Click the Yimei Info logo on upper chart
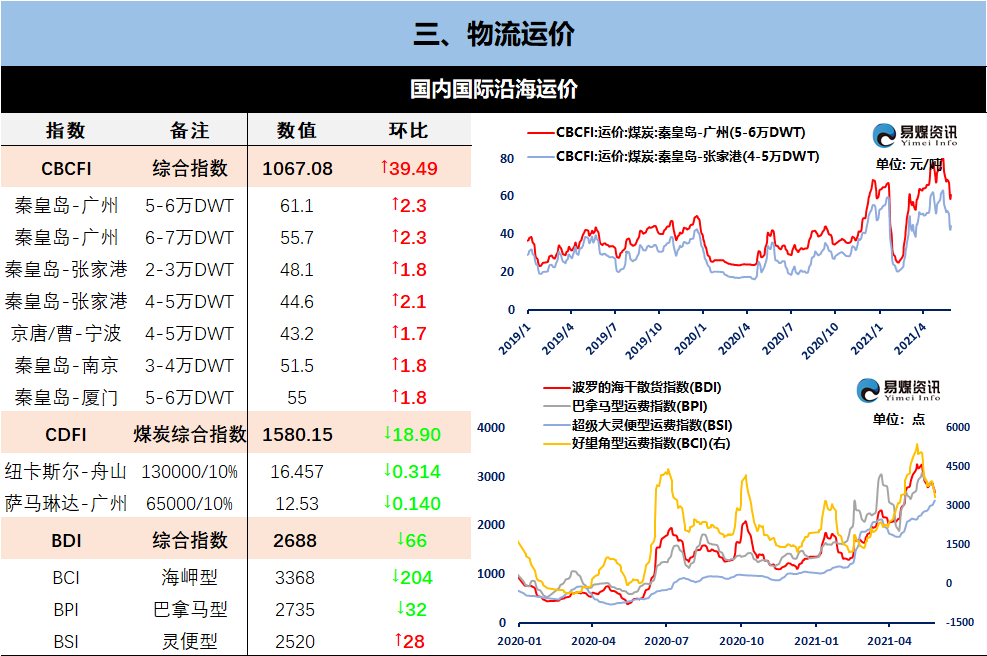 click(915, 135)
